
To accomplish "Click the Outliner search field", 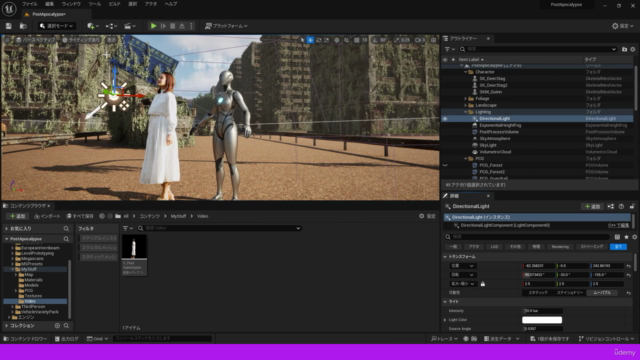I will [538, 49].
